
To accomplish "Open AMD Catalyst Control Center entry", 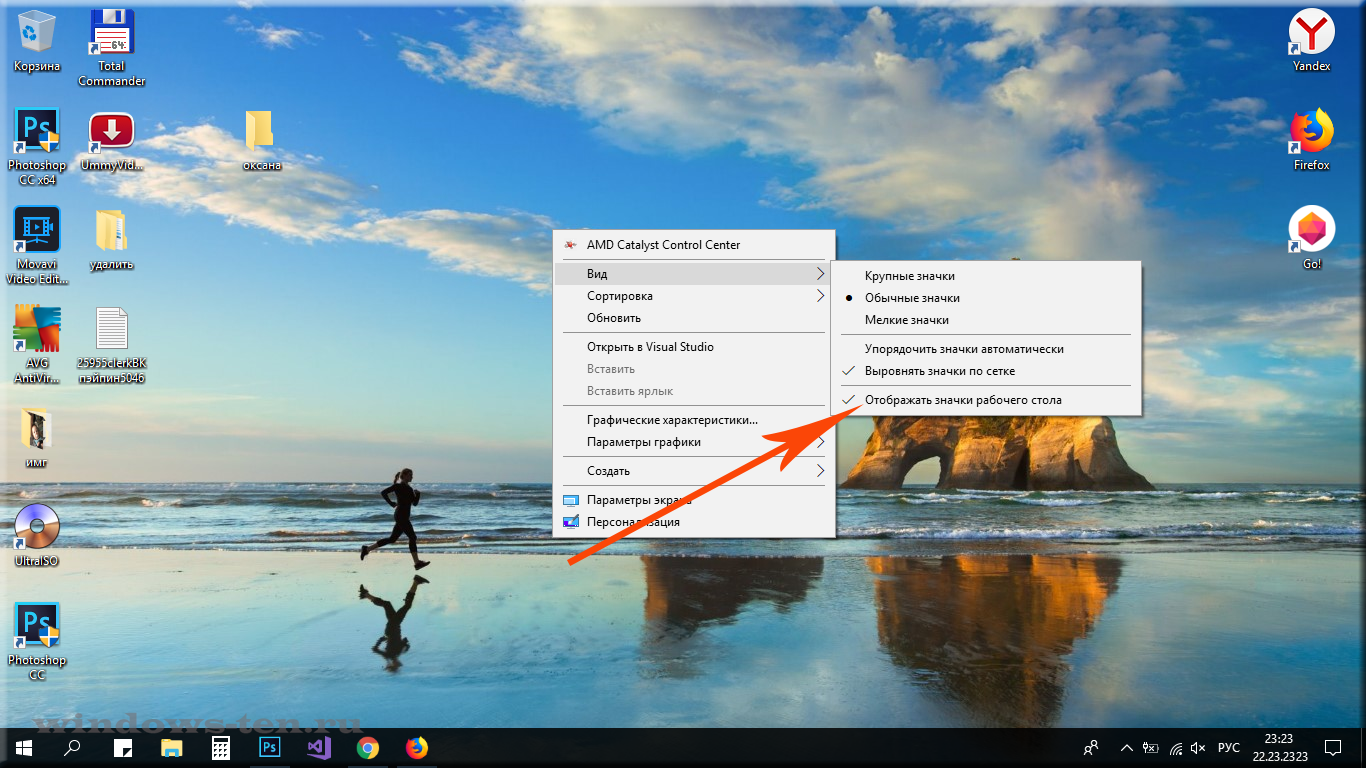I will 694,245.
